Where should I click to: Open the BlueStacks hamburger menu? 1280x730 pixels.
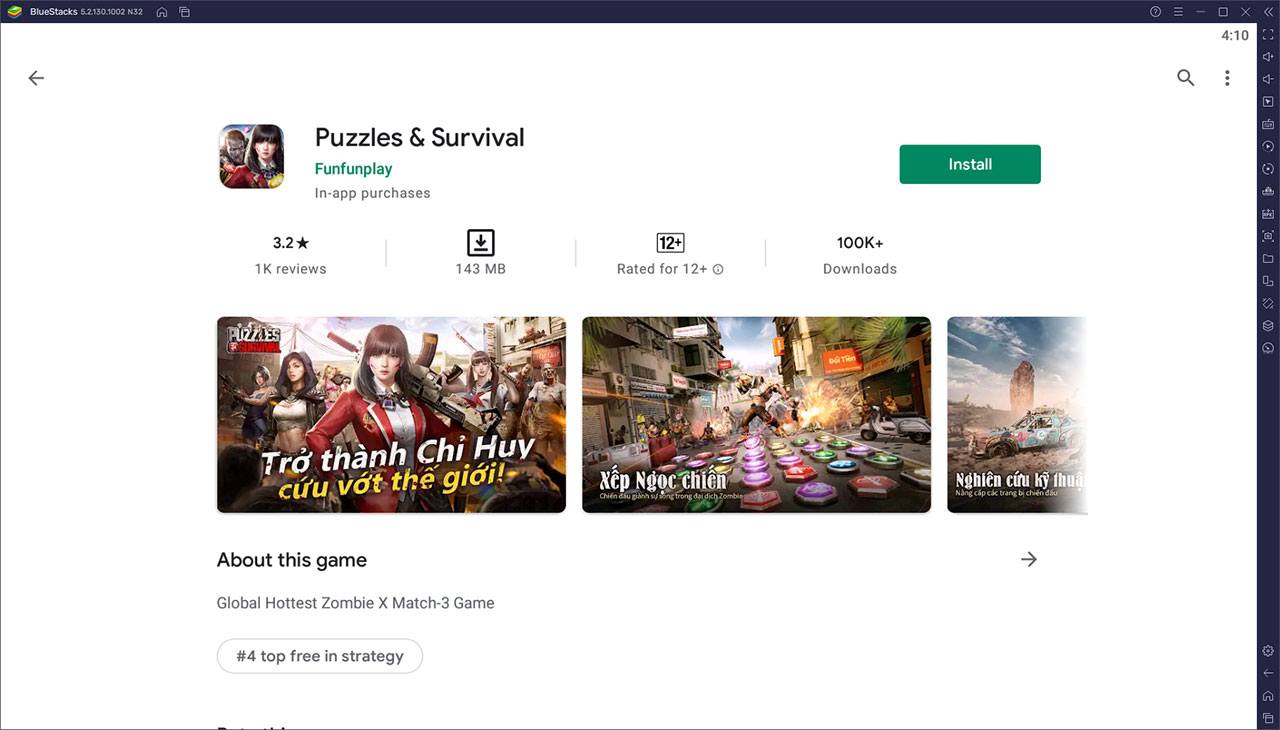click(x=1179, y=12)
